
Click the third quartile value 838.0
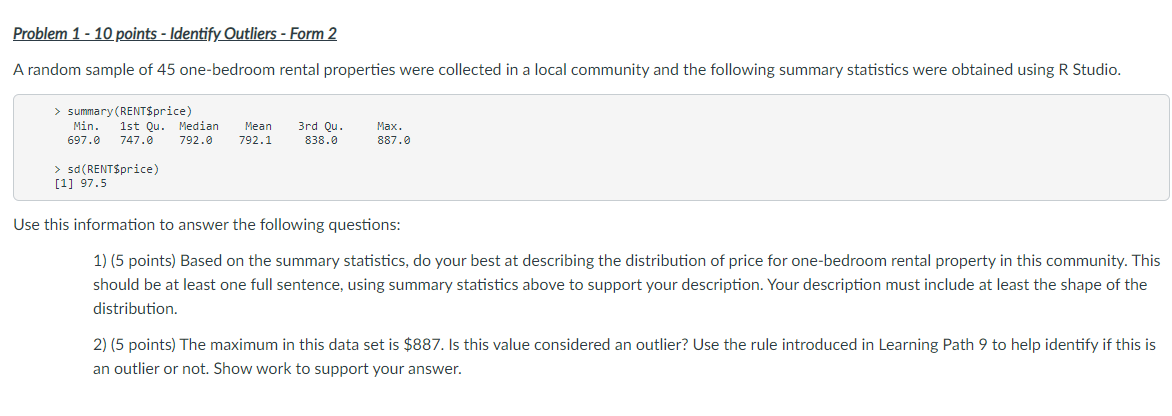(321, 141)
